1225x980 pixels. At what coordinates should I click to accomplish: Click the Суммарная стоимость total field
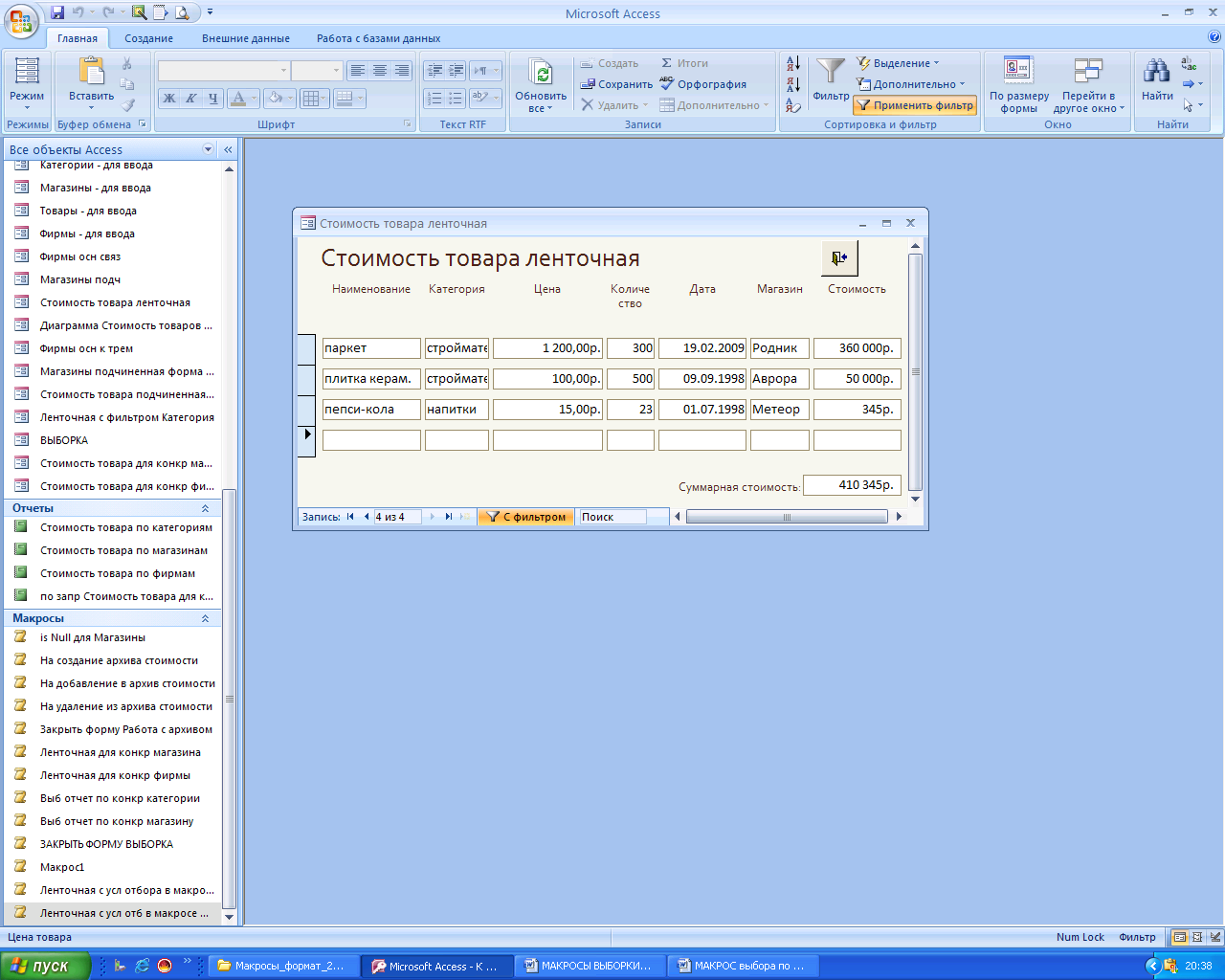pos(852,485)
